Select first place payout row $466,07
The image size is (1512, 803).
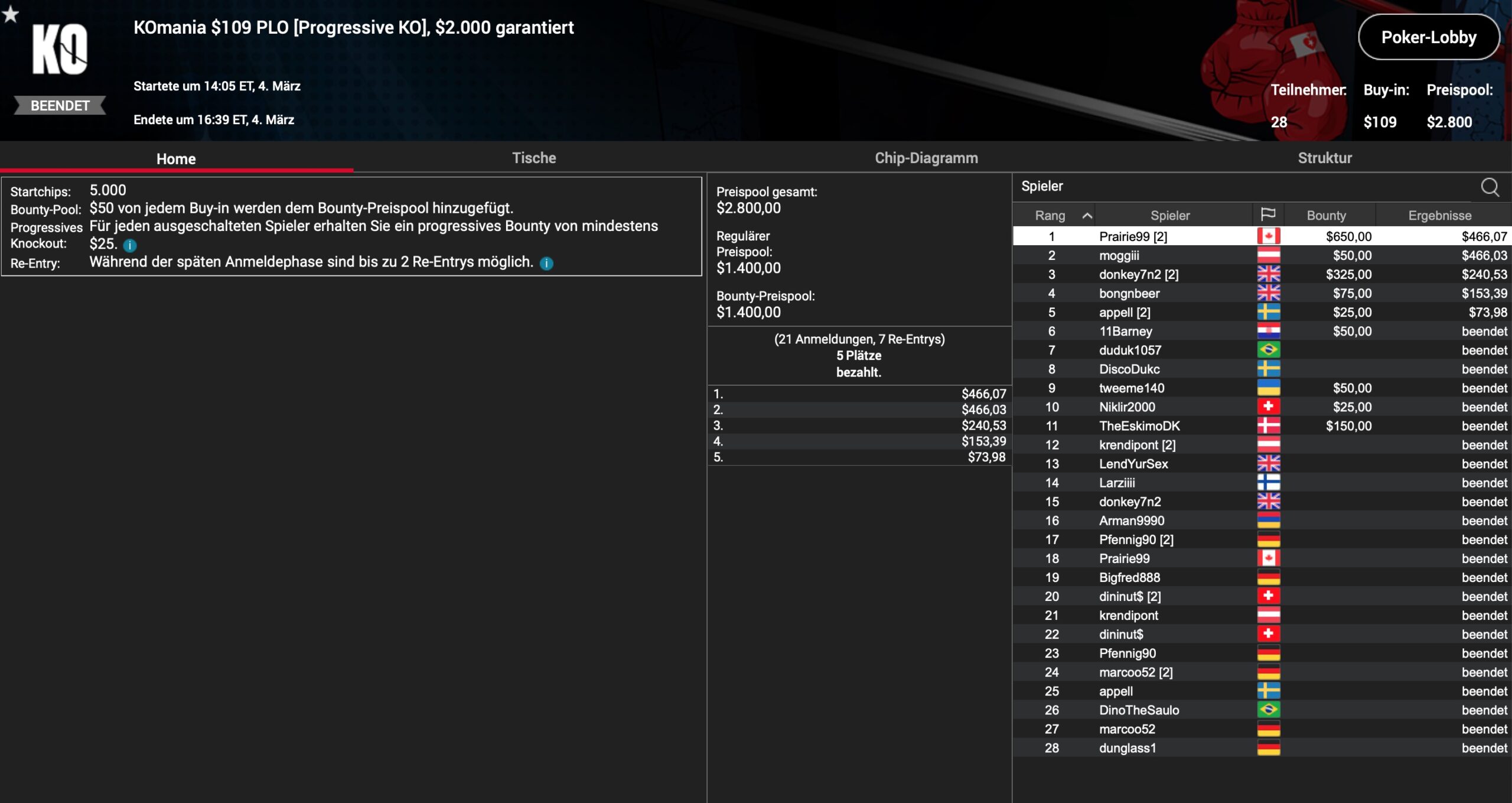pyautogui.click(x=859, y=394)
